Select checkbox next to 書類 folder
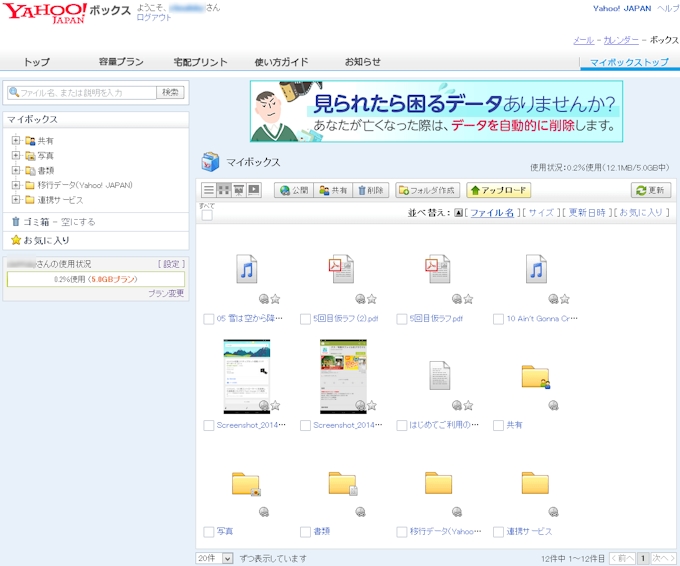This screenshot has height=566, width=680. (306, 532)
